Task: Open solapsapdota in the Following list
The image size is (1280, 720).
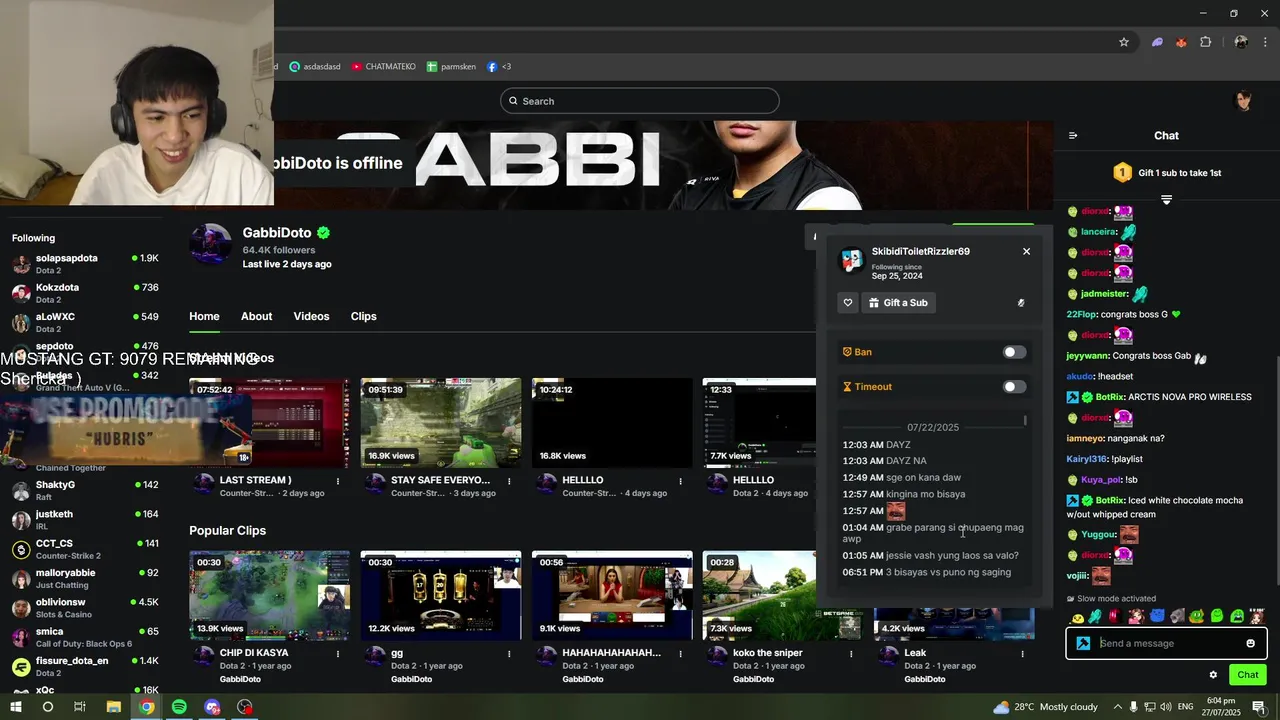Action: click(85, 264)
